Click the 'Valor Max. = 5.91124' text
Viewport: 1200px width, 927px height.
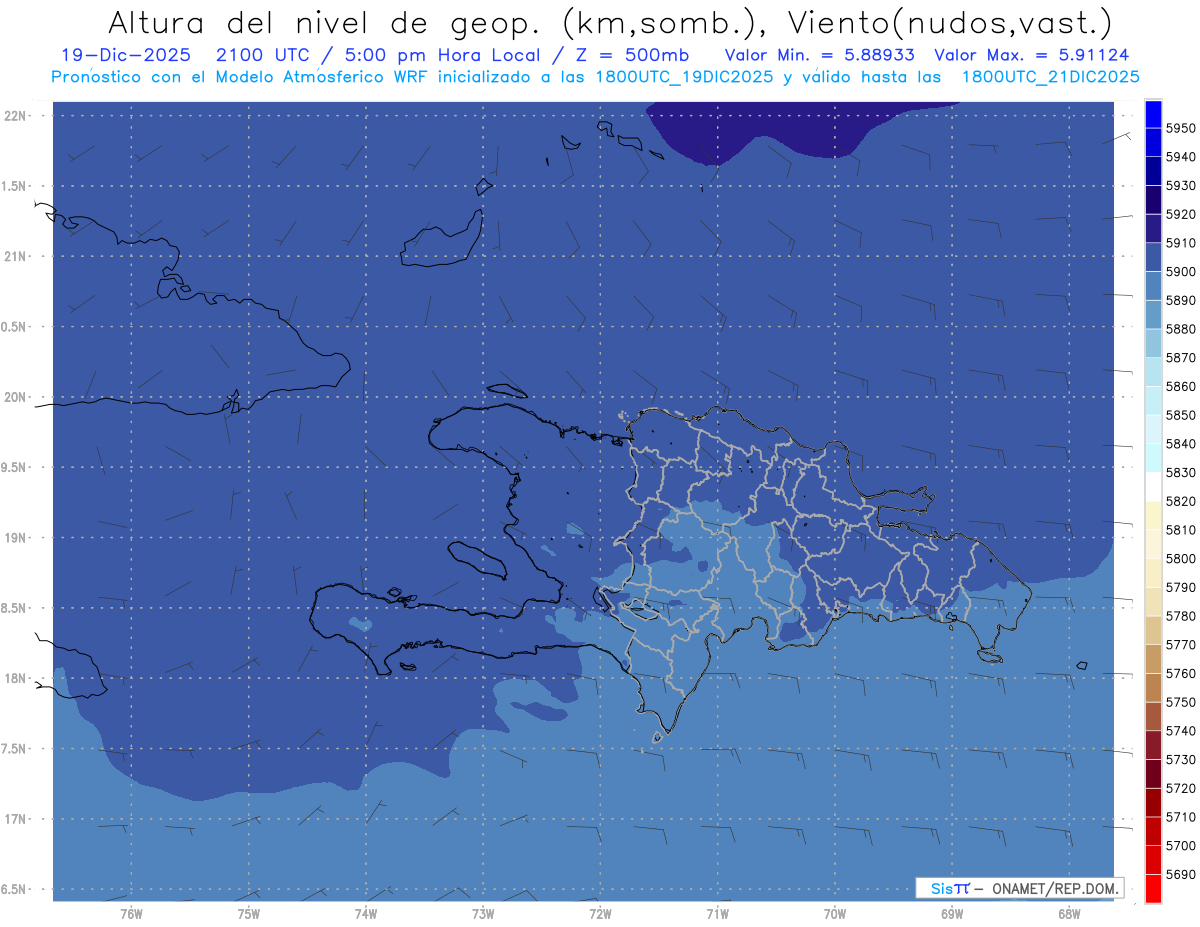(x=1032, y=55)
